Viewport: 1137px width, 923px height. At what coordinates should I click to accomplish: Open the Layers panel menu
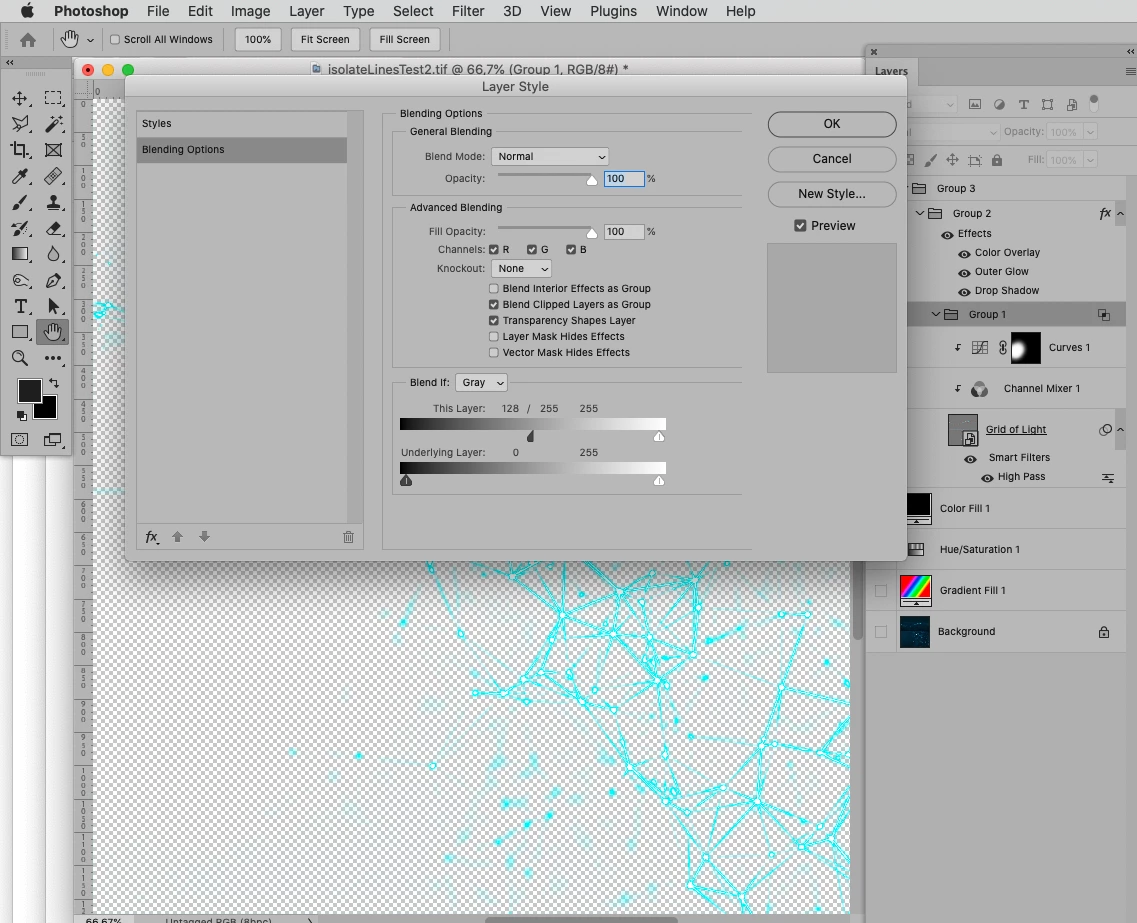[1130, 71]
